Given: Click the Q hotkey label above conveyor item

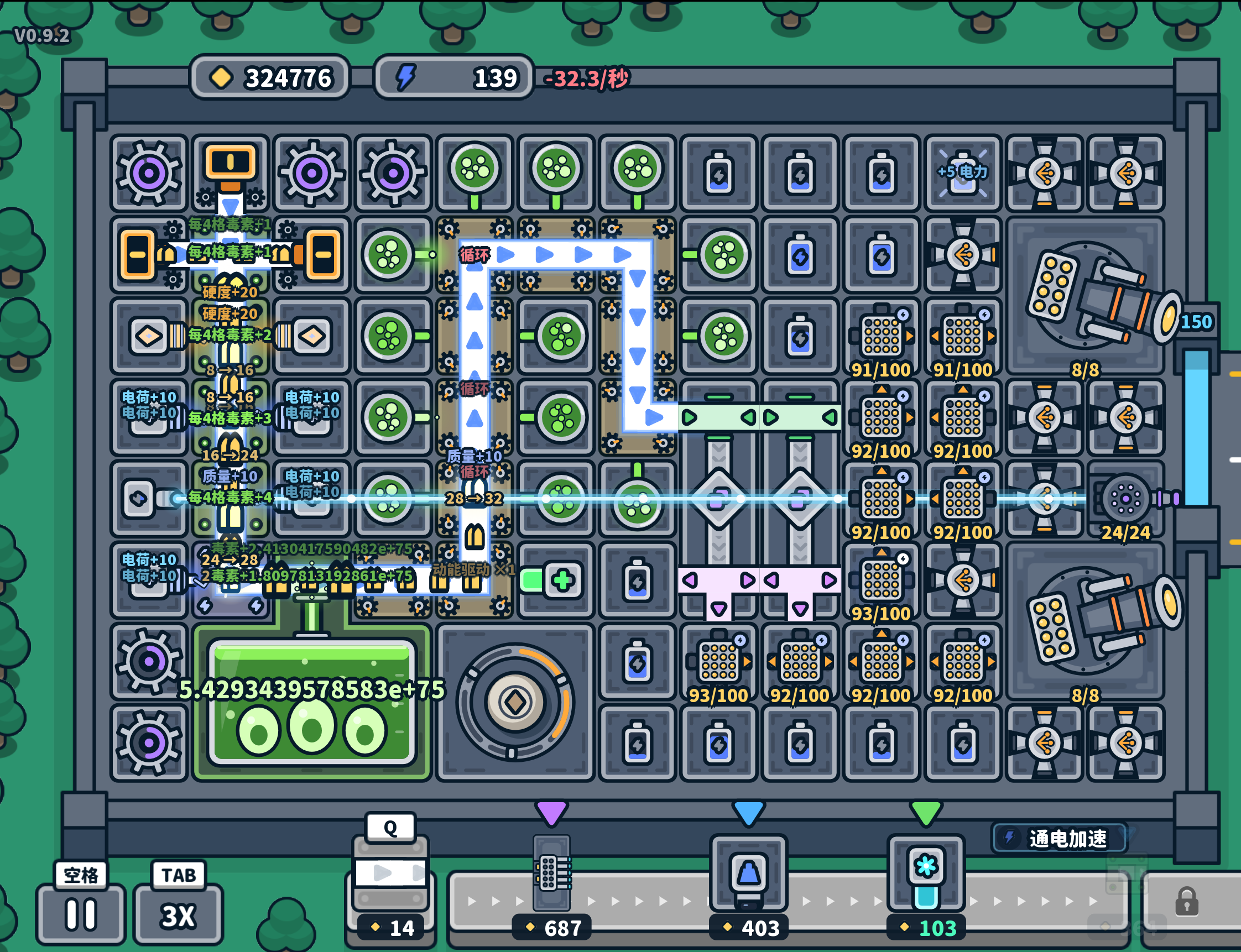Looking at the screenshot, I should 390,828.
